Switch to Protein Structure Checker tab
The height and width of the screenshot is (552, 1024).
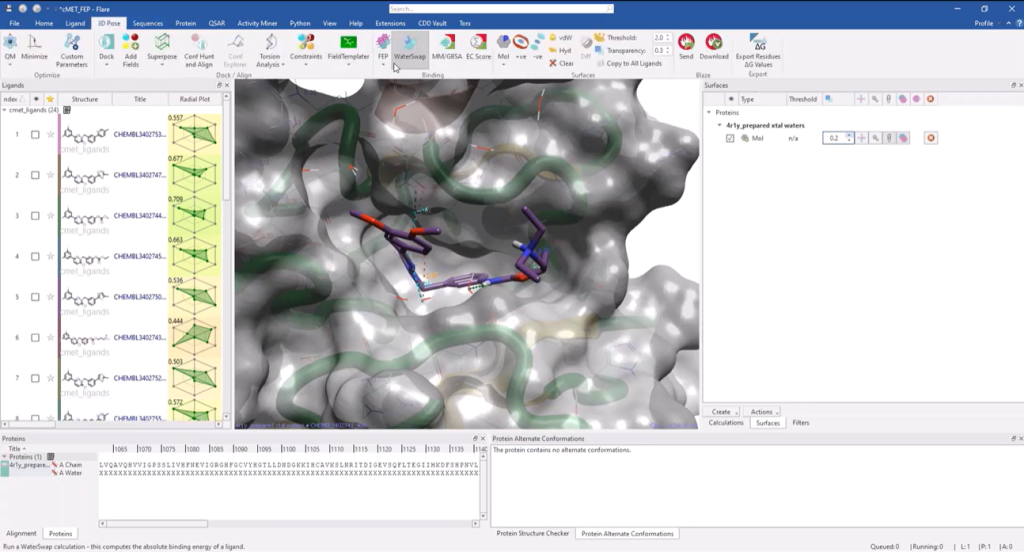coord(533,534)
